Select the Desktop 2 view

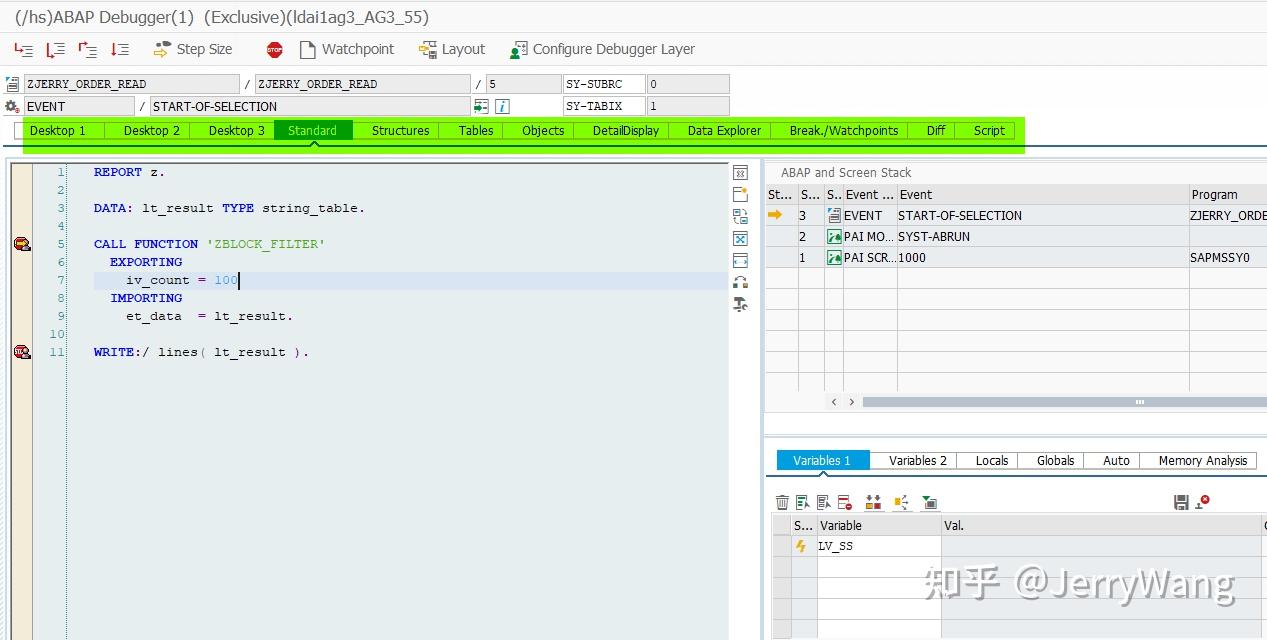pyautogui.click(x=150, y=130)
